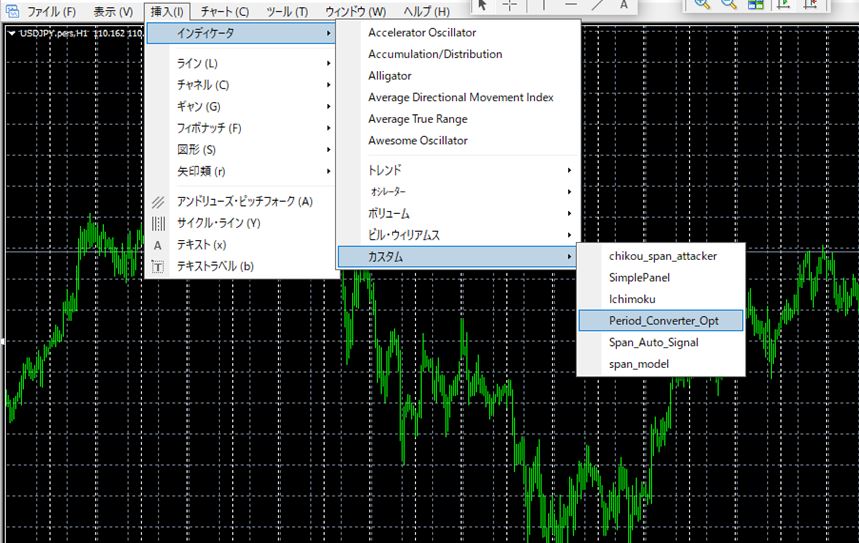Select the cursor arrow tool
The width and height of the screenshot is (859, 543).
click(x=483, y=4)
